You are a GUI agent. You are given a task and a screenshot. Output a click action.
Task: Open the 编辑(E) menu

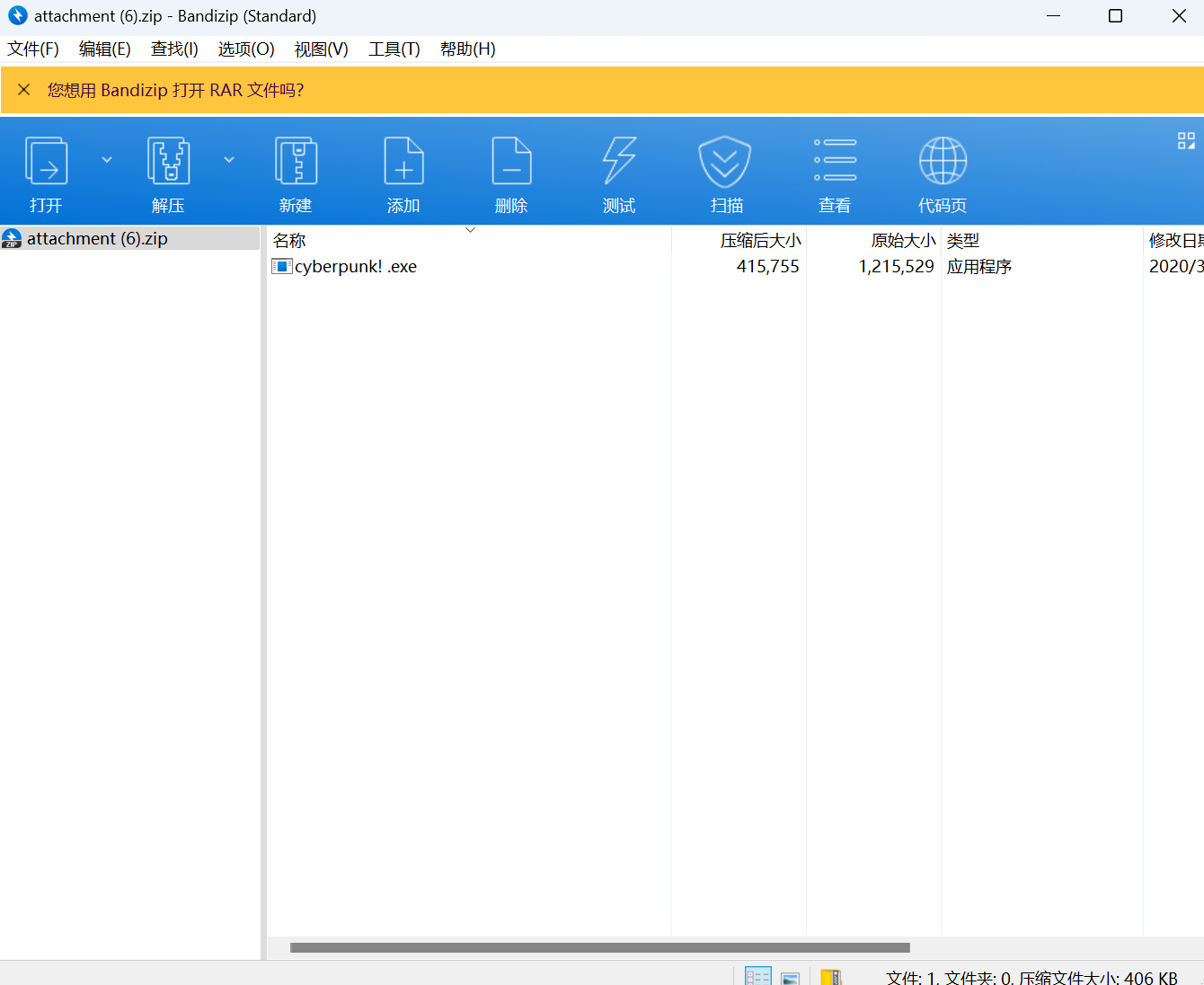click(105, 49)
